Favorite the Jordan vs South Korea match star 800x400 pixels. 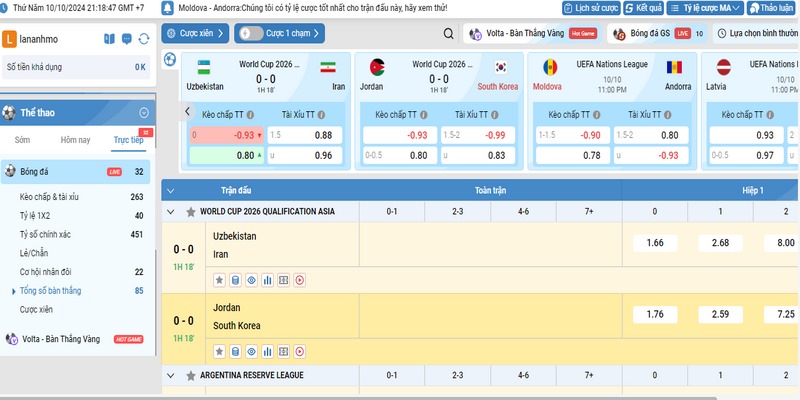pos(219,352)
